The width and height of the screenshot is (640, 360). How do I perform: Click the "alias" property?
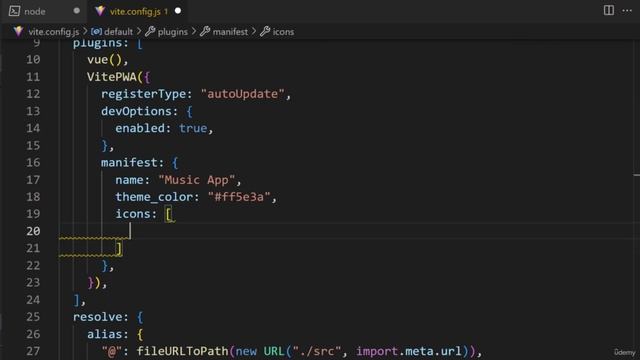[104, 334]
